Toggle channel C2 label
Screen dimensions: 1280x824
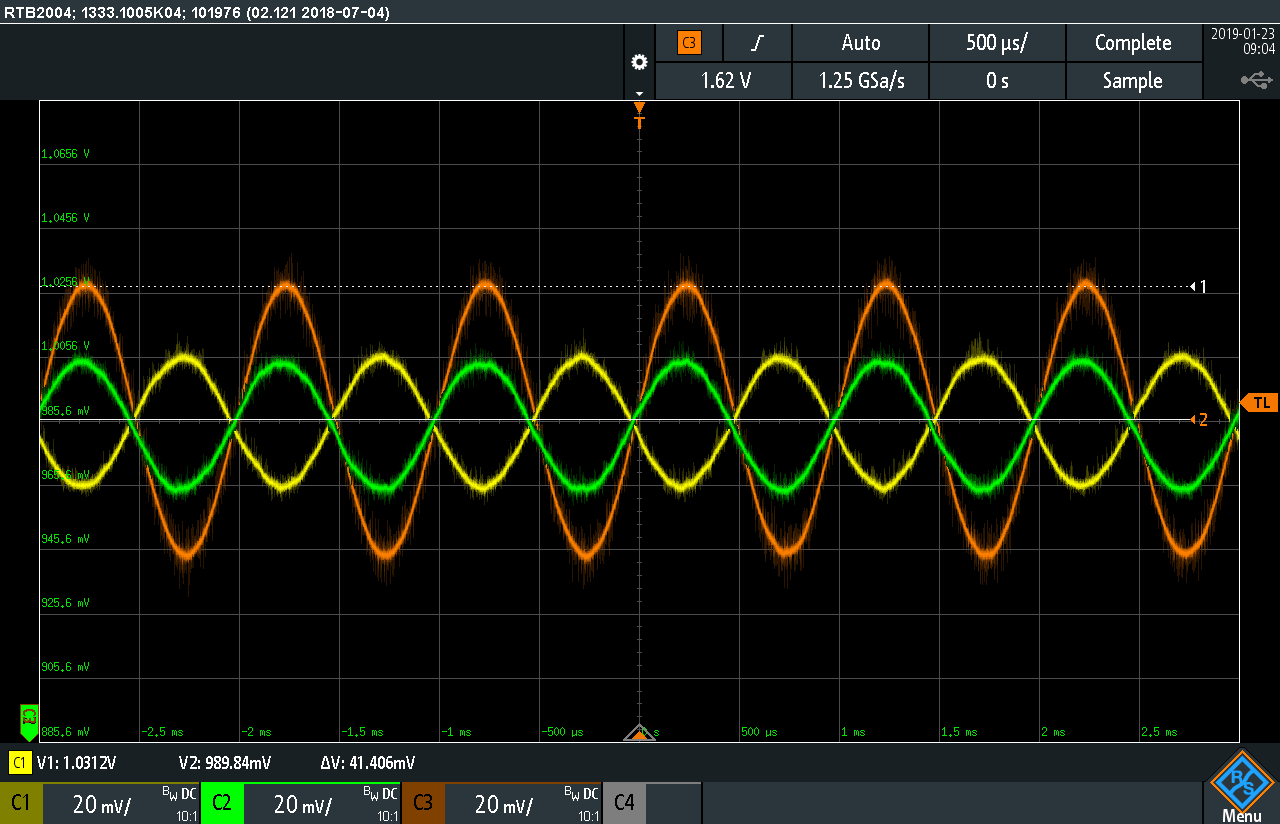click(222, 803)
